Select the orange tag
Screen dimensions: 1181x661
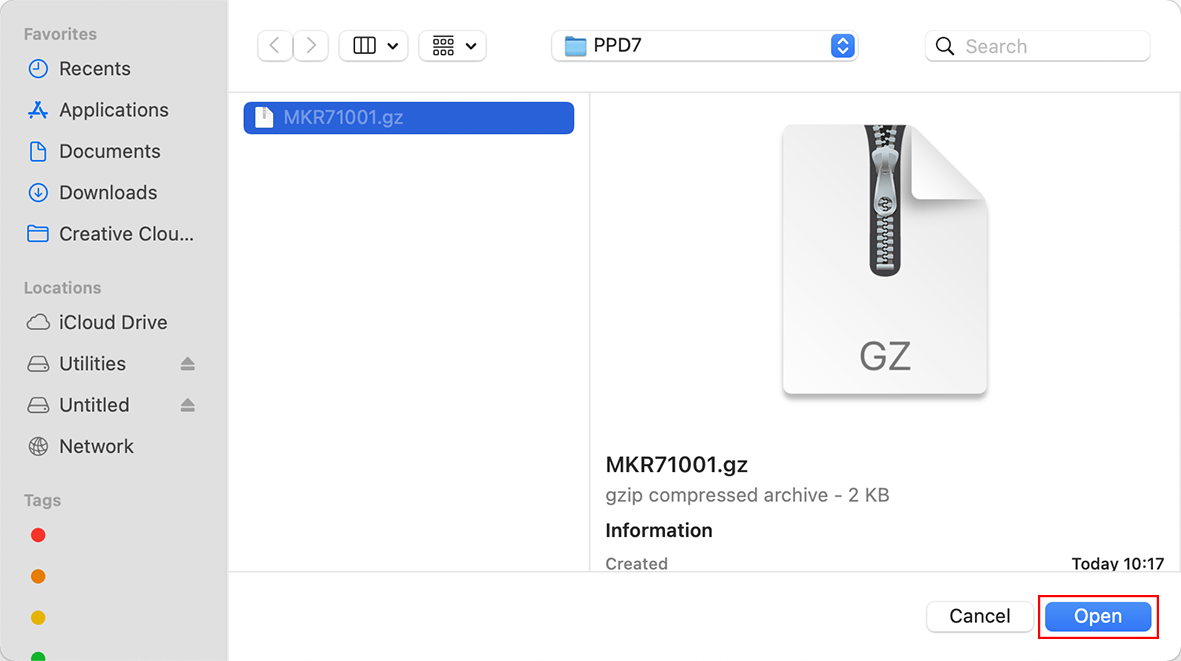[38, 576]
